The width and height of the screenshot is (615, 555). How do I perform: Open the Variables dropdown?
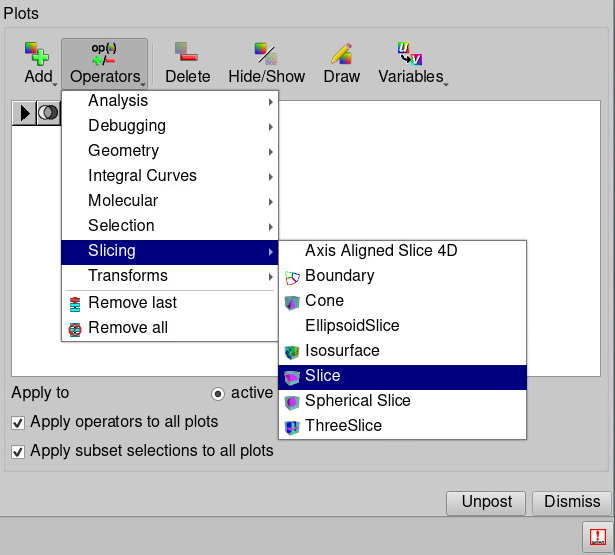(x=411, y=64)
